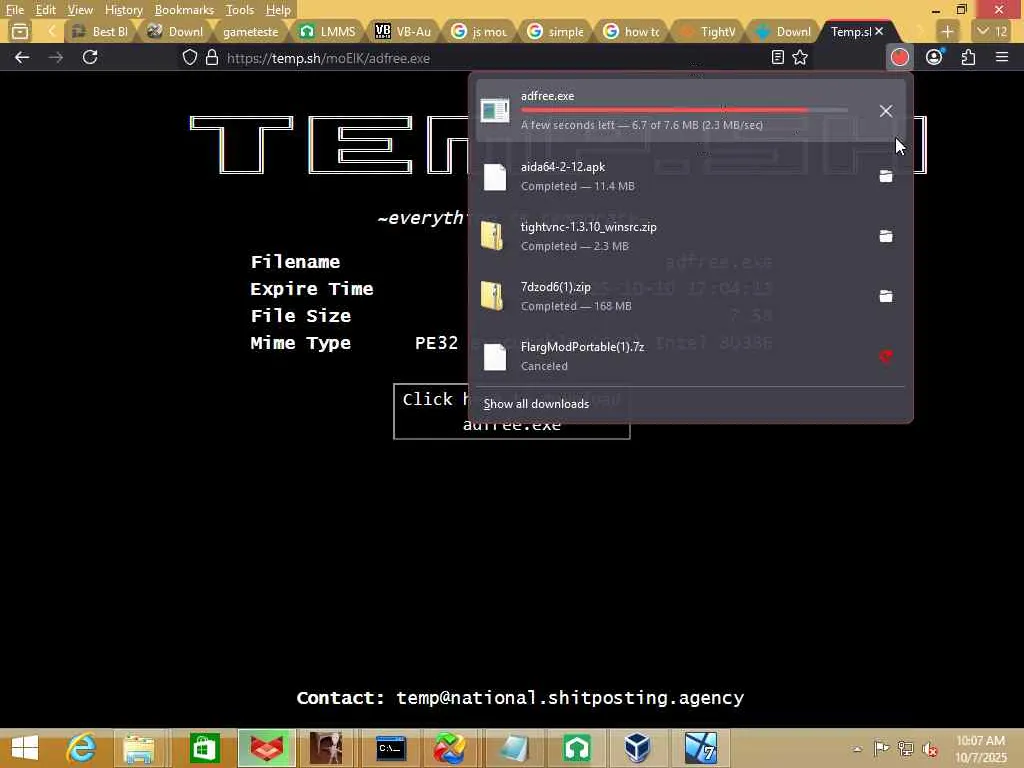Click the muted volume tray icon
1024x768 pixels.
coord(929,749)
